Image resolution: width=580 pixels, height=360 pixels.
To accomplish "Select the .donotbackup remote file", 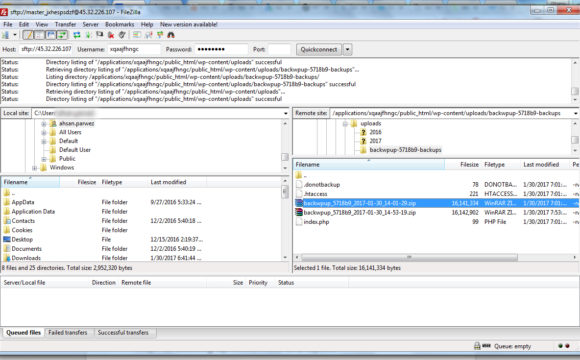I will 322,185.
